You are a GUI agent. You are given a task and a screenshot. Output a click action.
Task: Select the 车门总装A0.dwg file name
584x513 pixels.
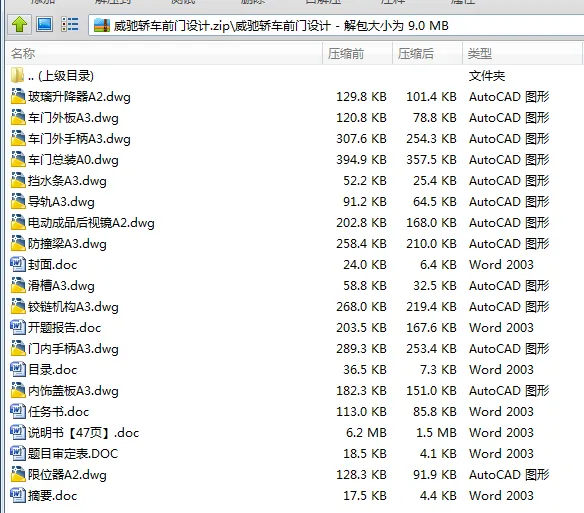[73, 160]
